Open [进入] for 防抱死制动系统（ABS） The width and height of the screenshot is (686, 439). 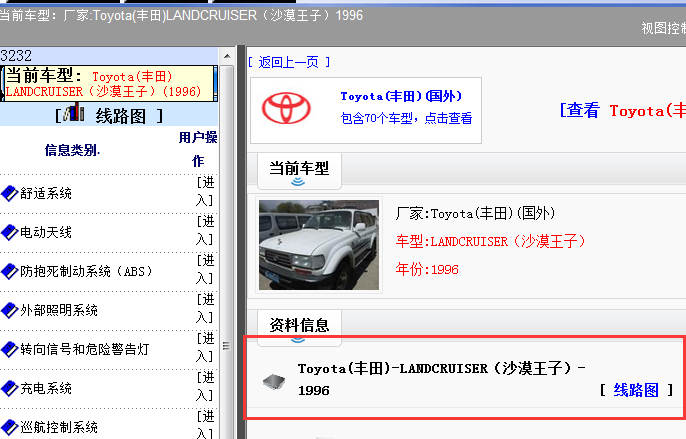click(x=205, y=269)
